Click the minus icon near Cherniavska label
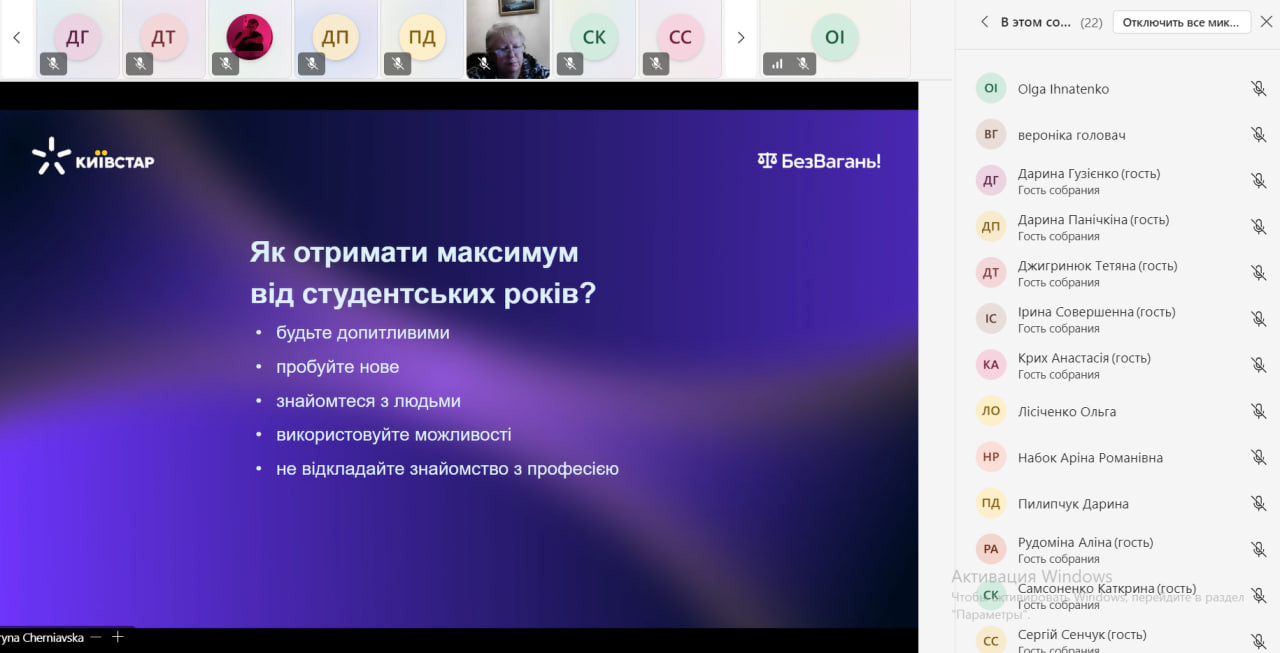The image size is (1280, 653). [x=96, y=637]
